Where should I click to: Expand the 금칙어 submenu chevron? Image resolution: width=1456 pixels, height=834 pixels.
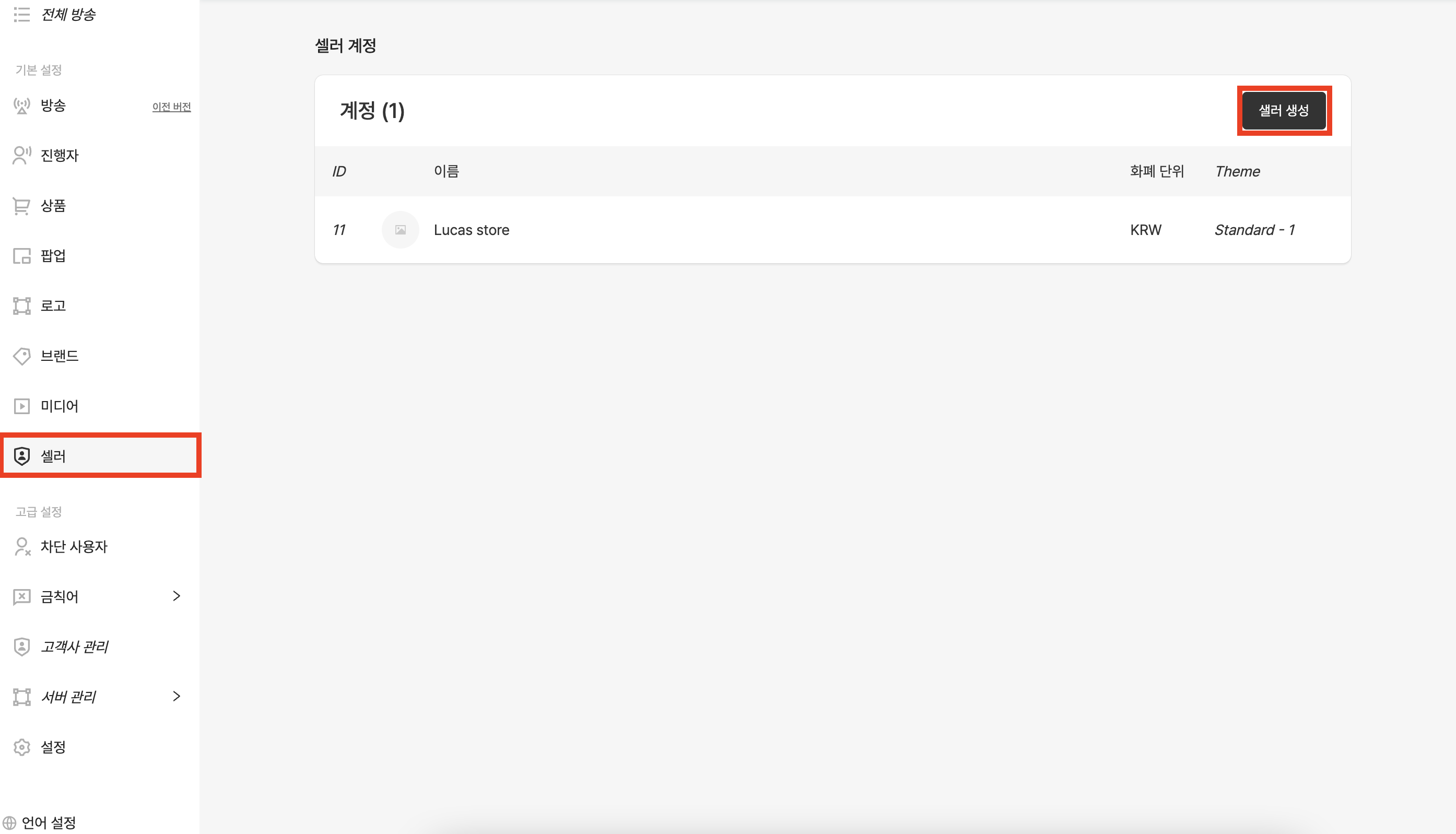[177, 596]
